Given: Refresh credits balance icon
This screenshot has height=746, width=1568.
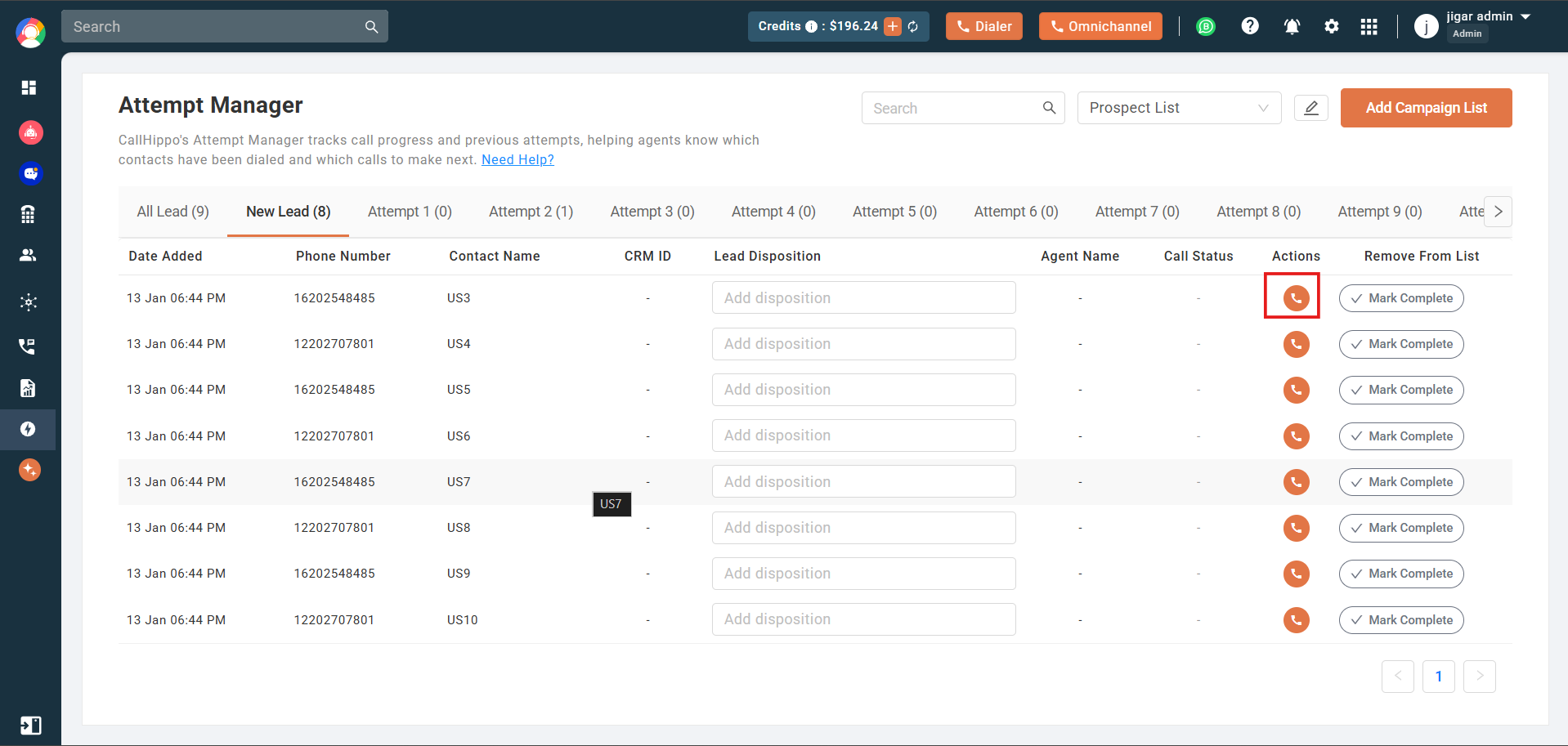Looking at the screenshot, I should coord(913,27).
